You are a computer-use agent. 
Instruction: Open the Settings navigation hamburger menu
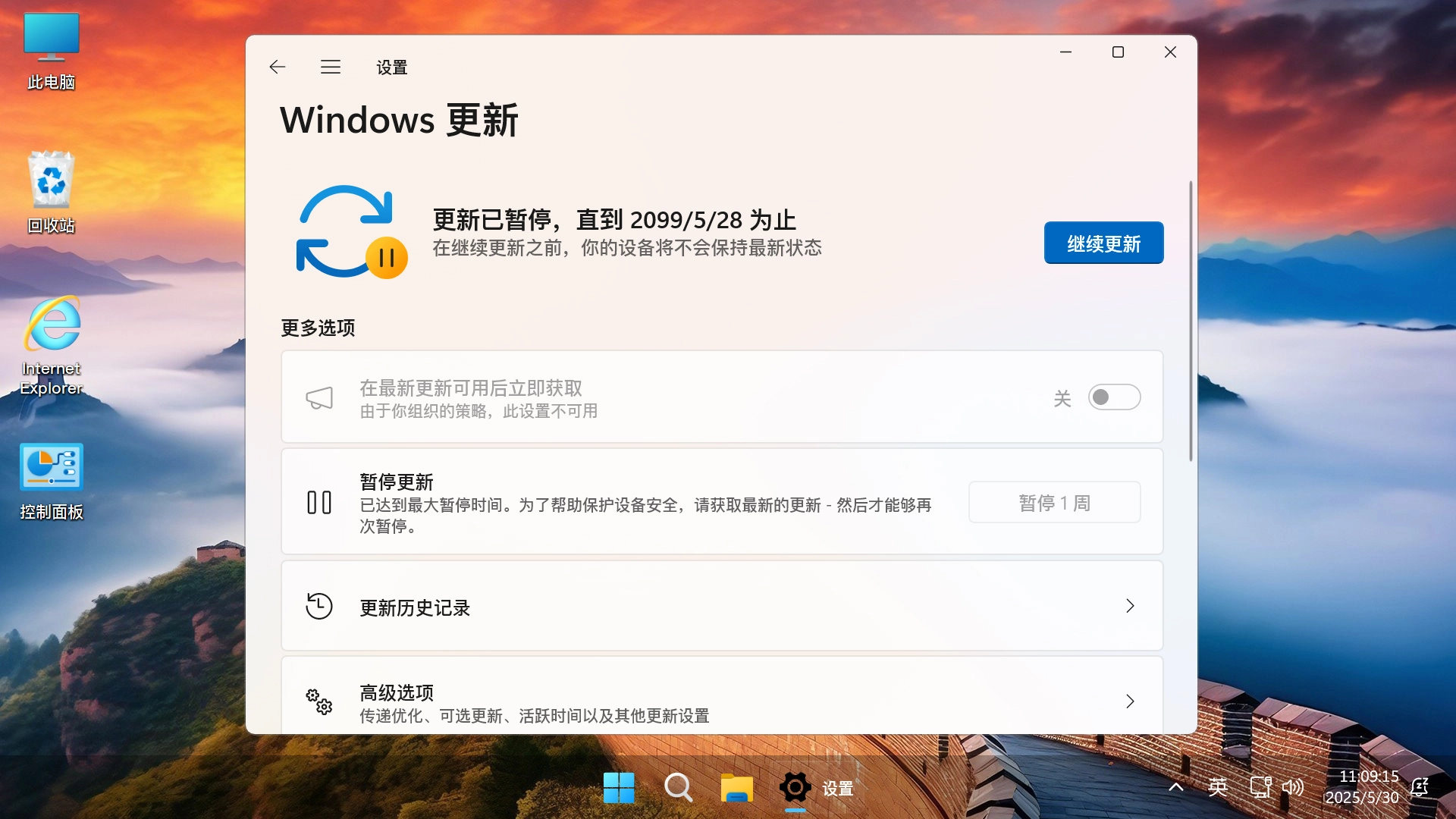330,67
